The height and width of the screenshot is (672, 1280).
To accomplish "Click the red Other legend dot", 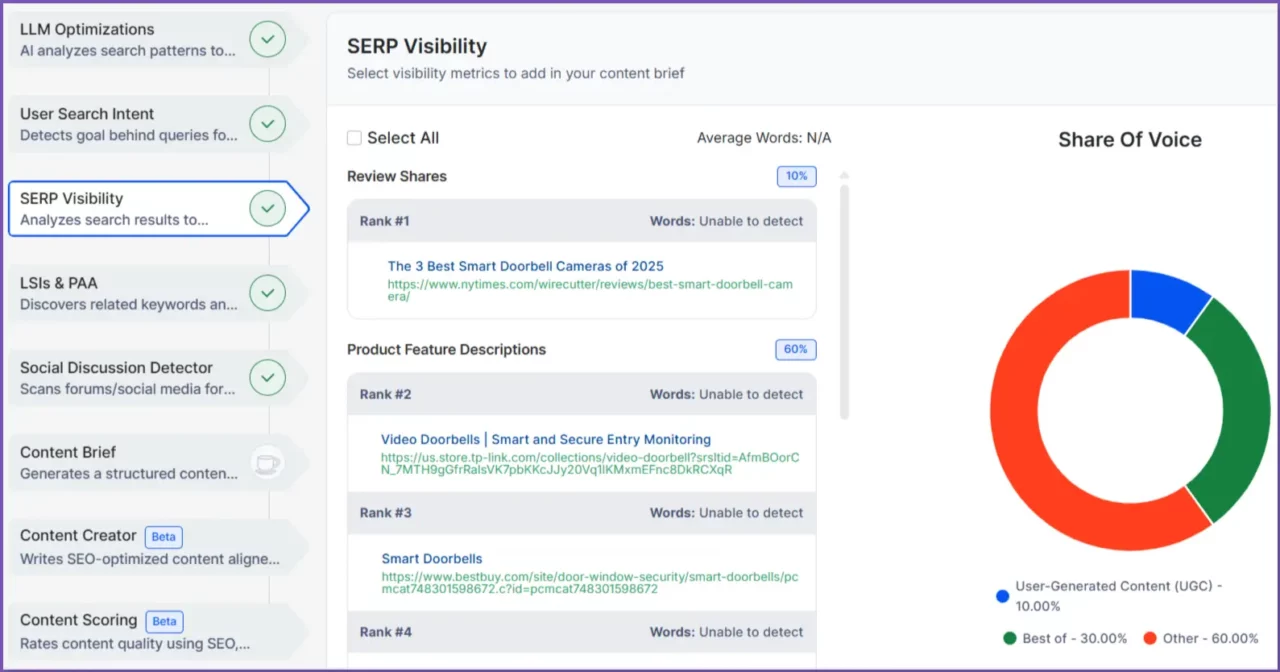I will point(1153,638).
